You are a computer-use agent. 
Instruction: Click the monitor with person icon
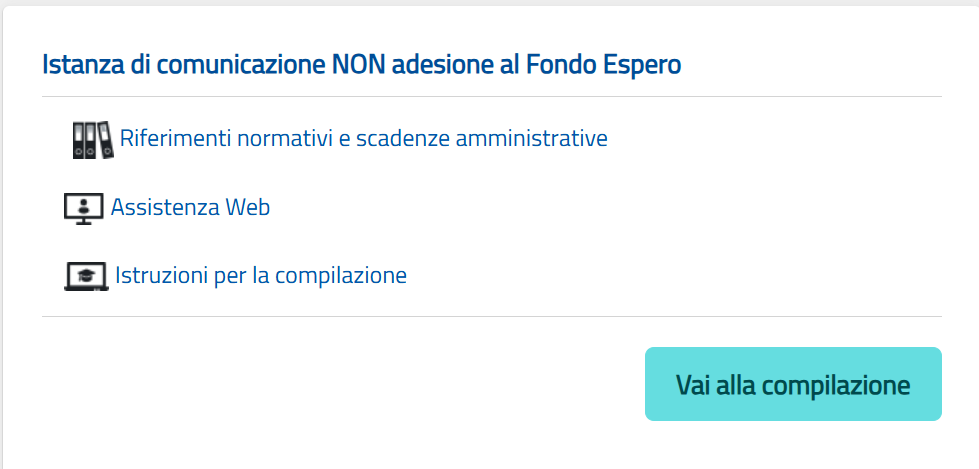tap(84, 209)
